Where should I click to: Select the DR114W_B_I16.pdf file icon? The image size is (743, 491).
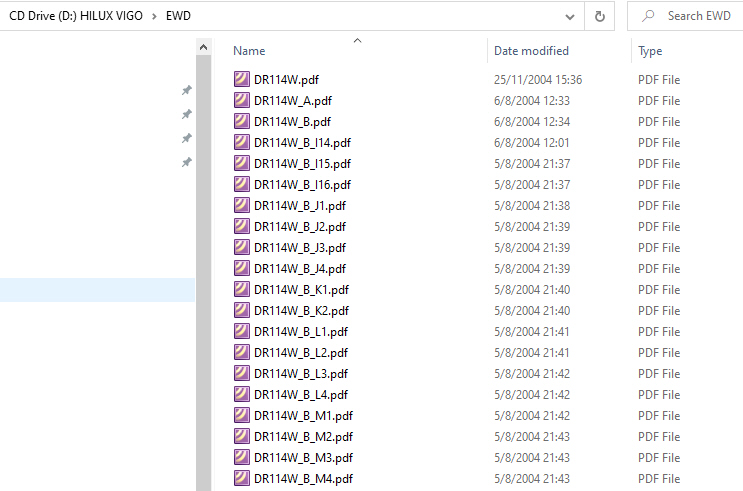(x=242, y=184)
